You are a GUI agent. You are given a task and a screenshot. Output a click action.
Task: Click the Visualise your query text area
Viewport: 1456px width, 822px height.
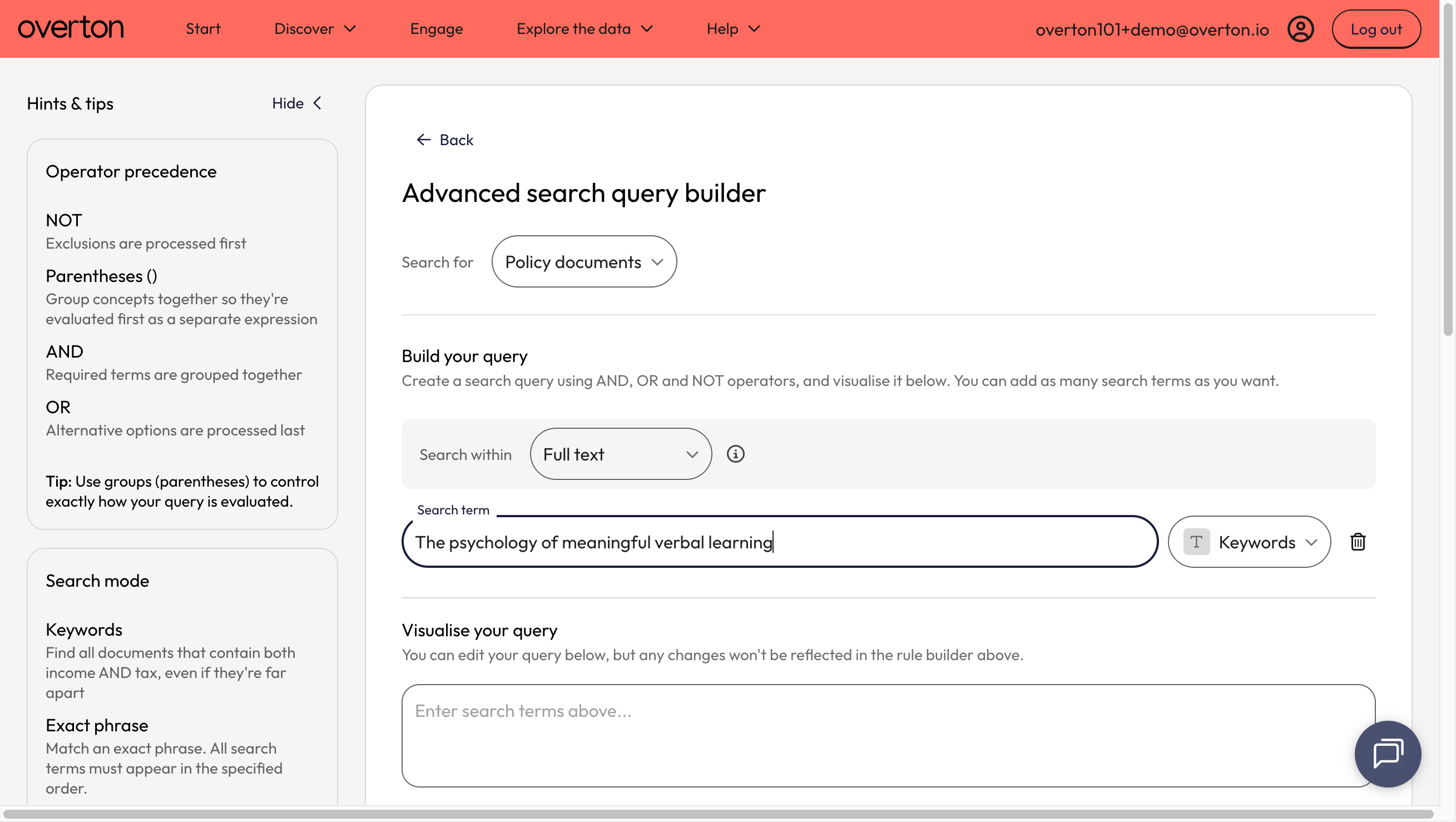coord(888,735)
